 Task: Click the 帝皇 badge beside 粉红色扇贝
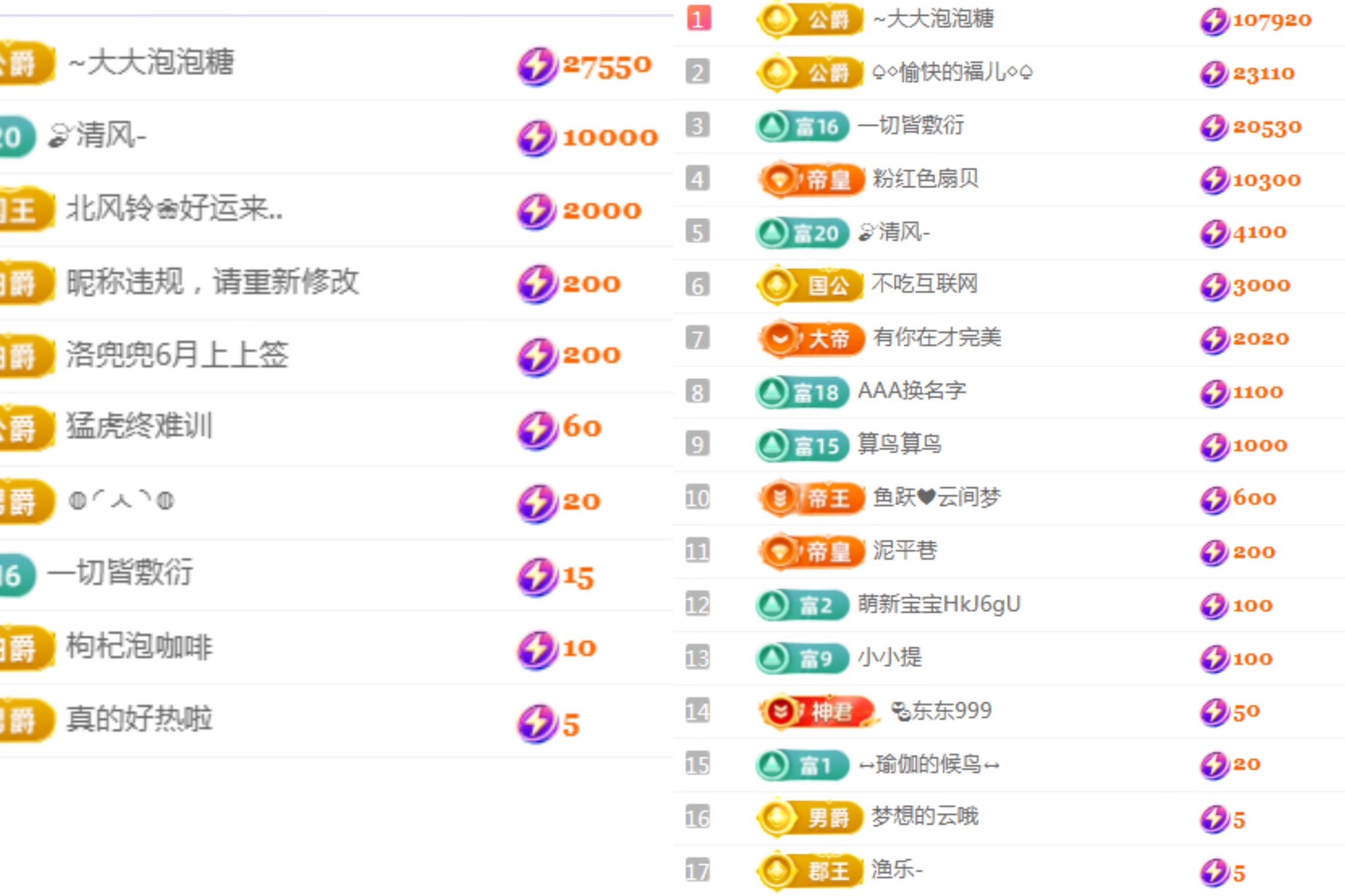point(811,179)
